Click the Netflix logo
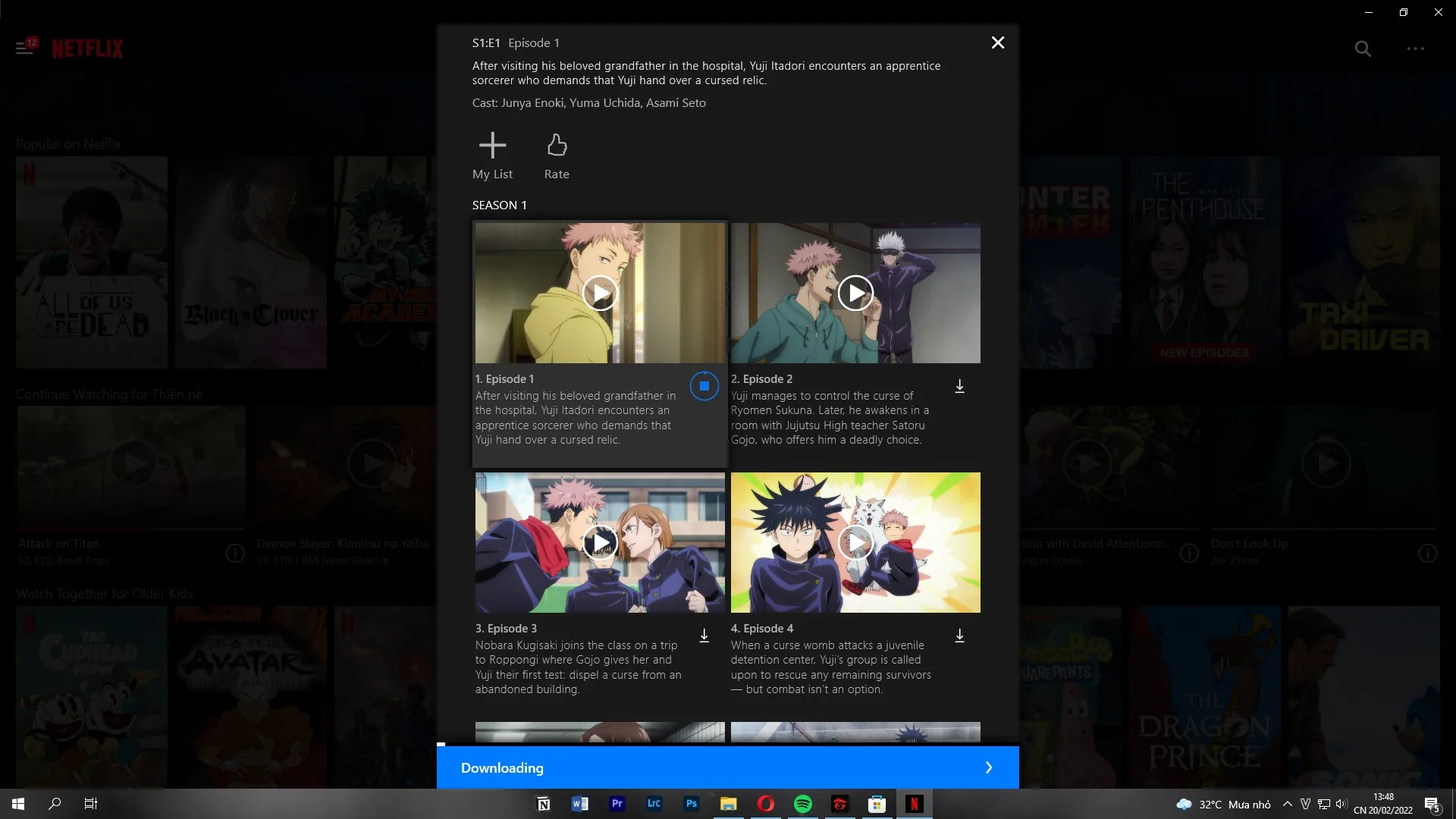1456x819 pixels. pyautogui.click(x=87, y=49)
